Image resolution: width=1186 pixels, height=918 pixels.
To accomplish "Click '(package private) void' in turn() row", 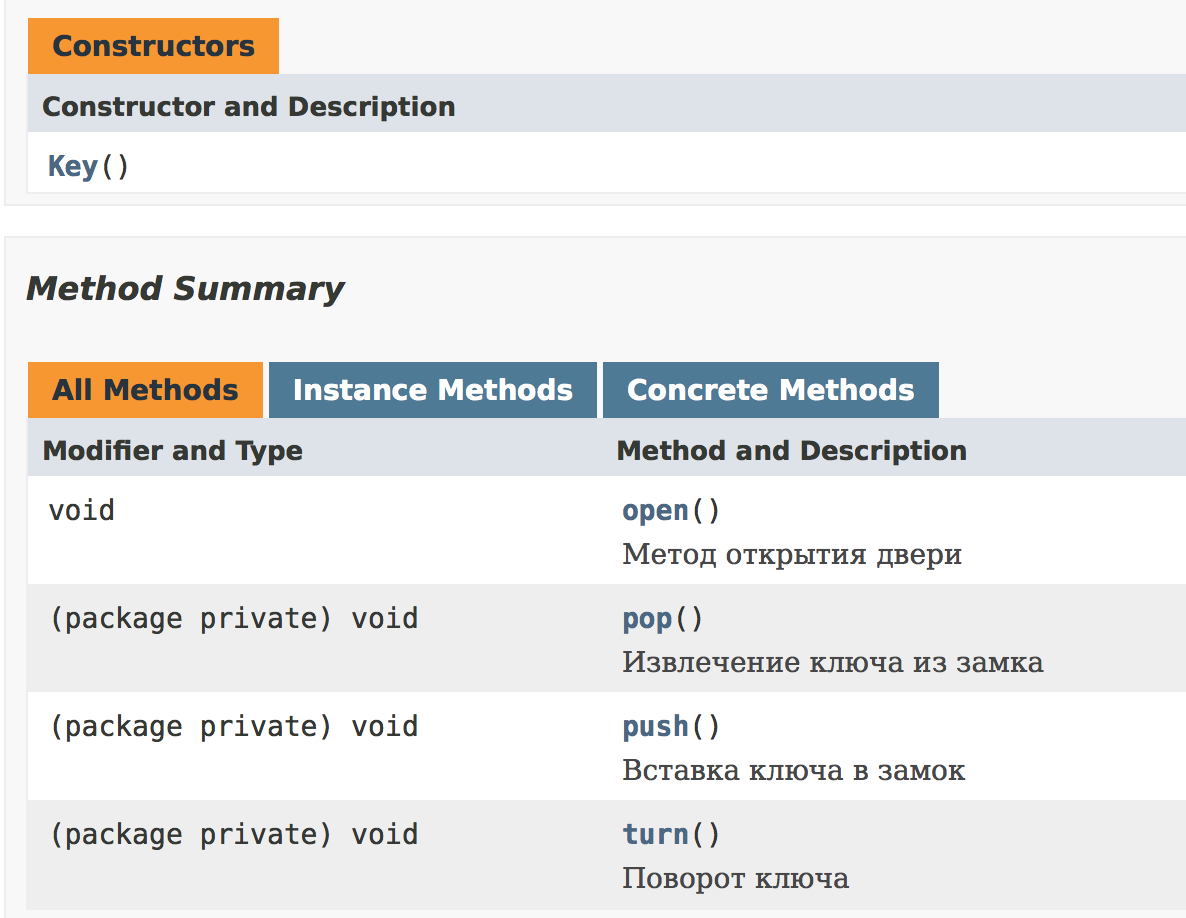I will point(234,835).
